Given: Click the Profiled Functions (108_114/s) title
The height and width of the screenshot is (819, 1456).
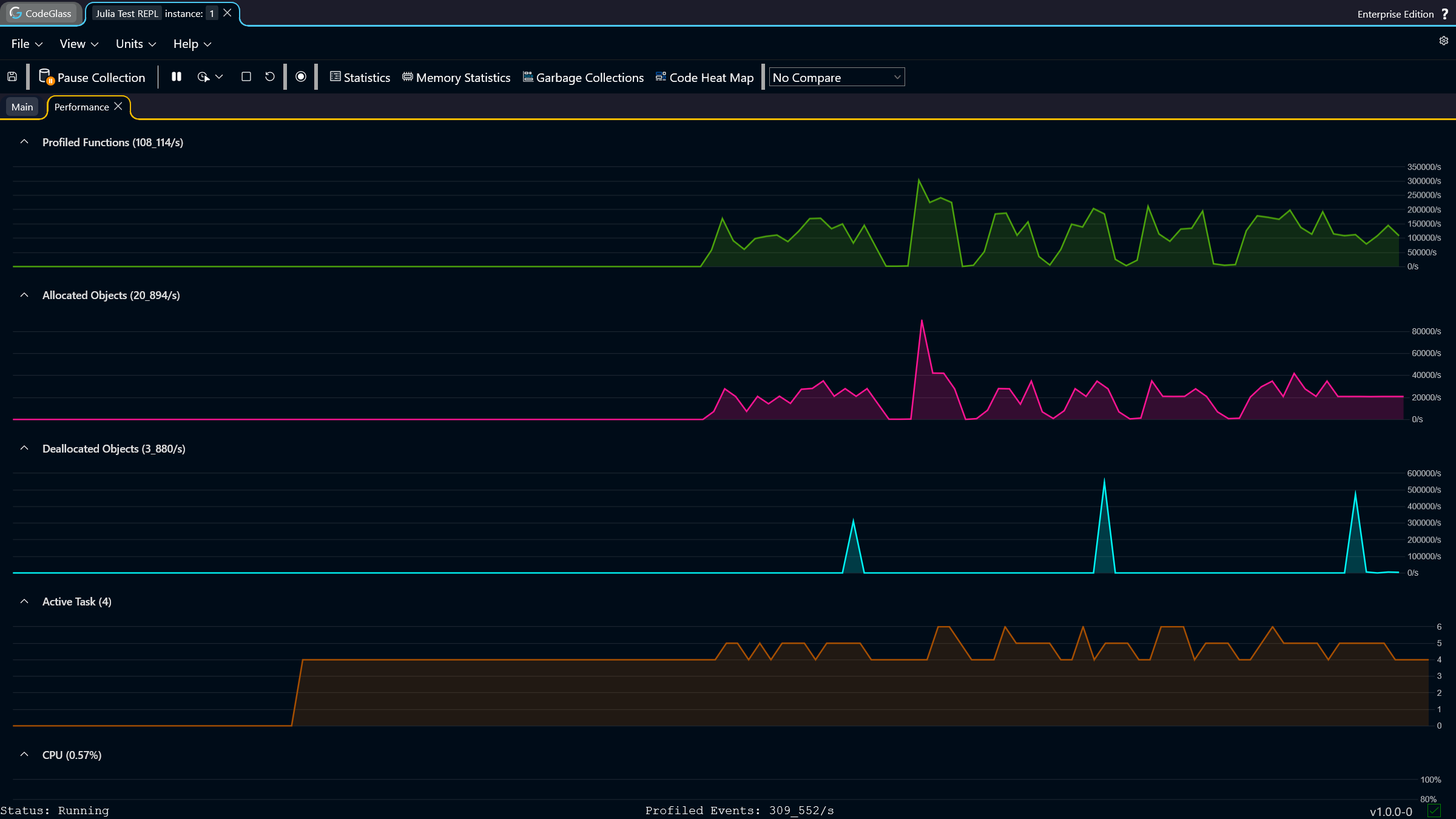Looking at the screenshot, I should 113,143.
